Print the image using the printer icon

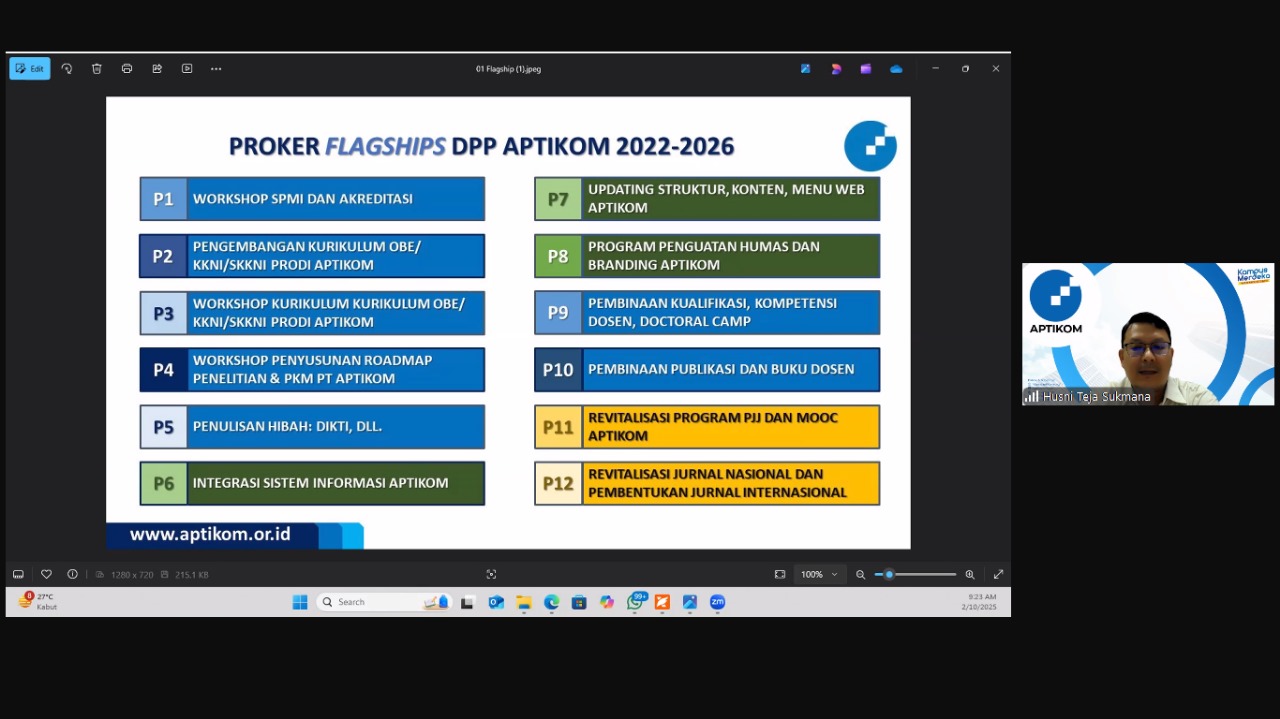point(127,69)
